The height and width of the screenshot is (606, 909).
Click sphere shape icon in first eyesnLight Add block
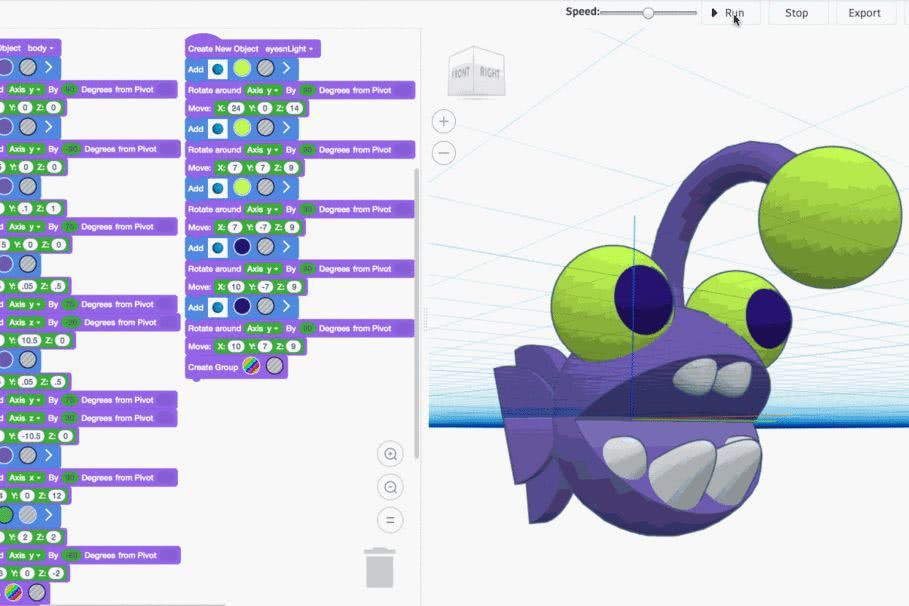(x=218, y=69)
